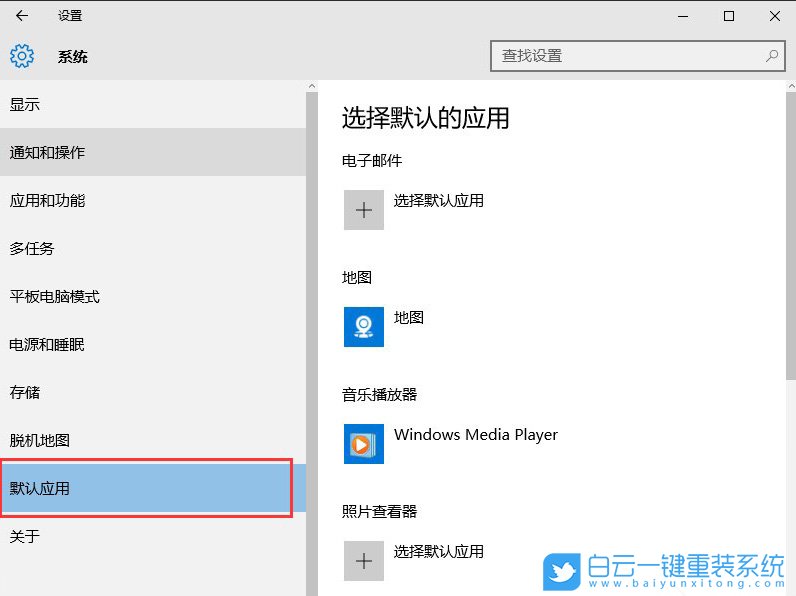Click the 地图 default app label
This screenshot has width=796, height=596.
[409, 317]
